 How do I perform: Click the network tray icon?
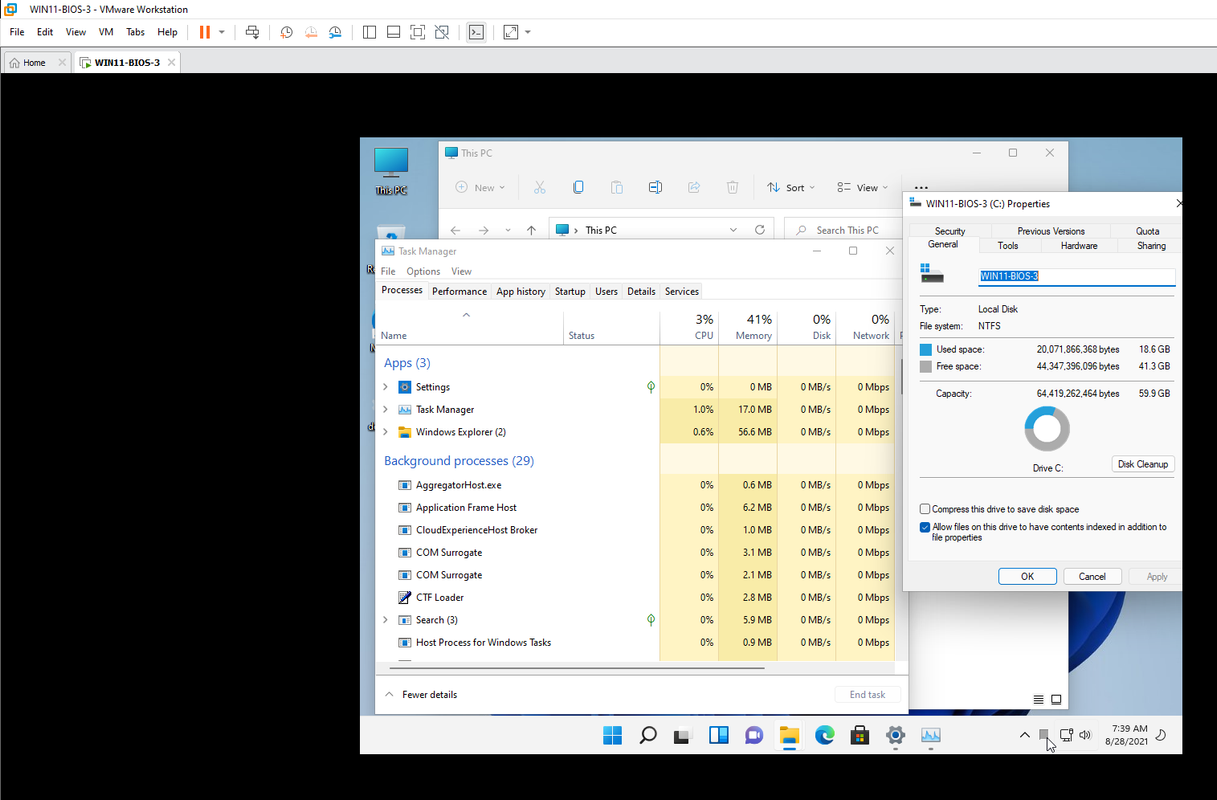click(x=1066, y=735)
